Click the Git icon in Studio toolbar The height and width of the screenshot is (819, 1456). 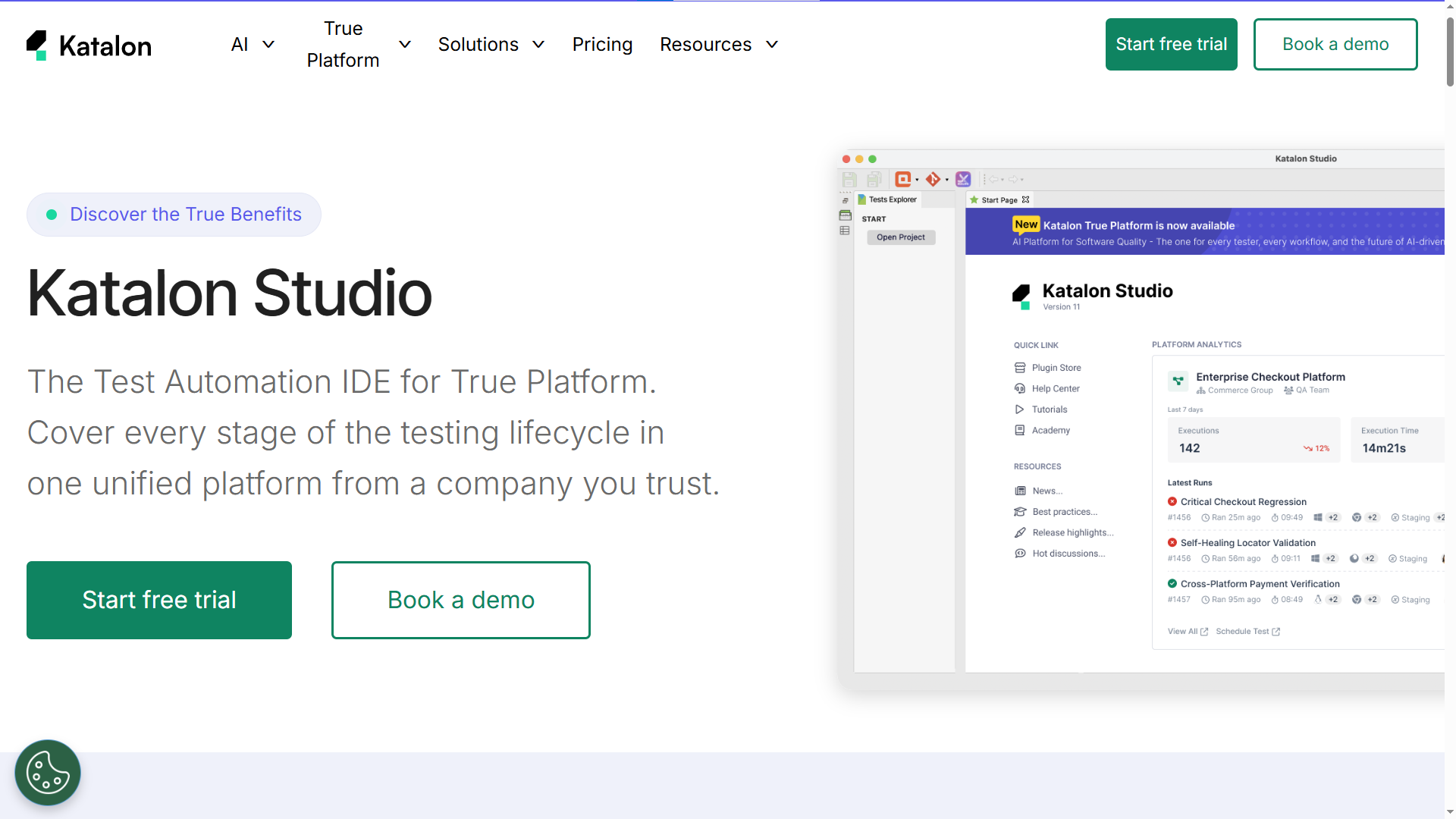(x=933, y=180)
